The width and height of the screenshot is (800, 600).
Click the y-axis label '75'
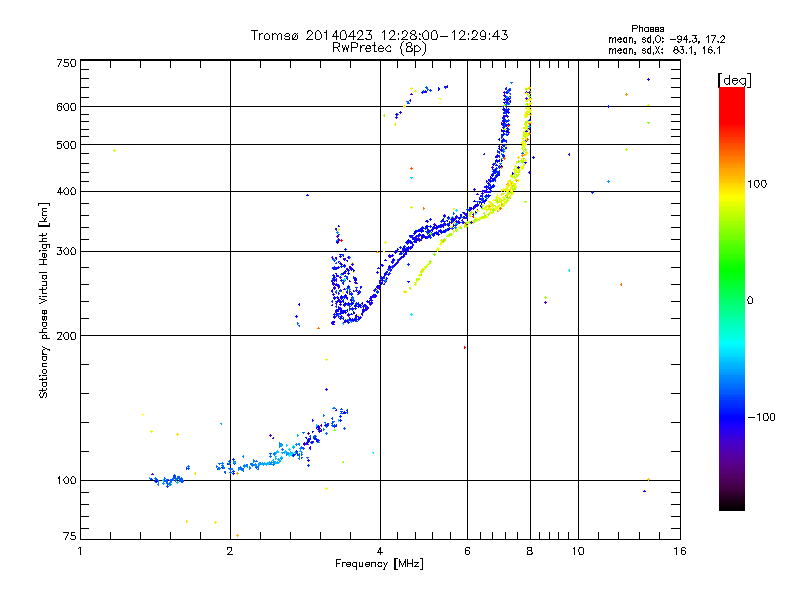[x=70, y=536]
